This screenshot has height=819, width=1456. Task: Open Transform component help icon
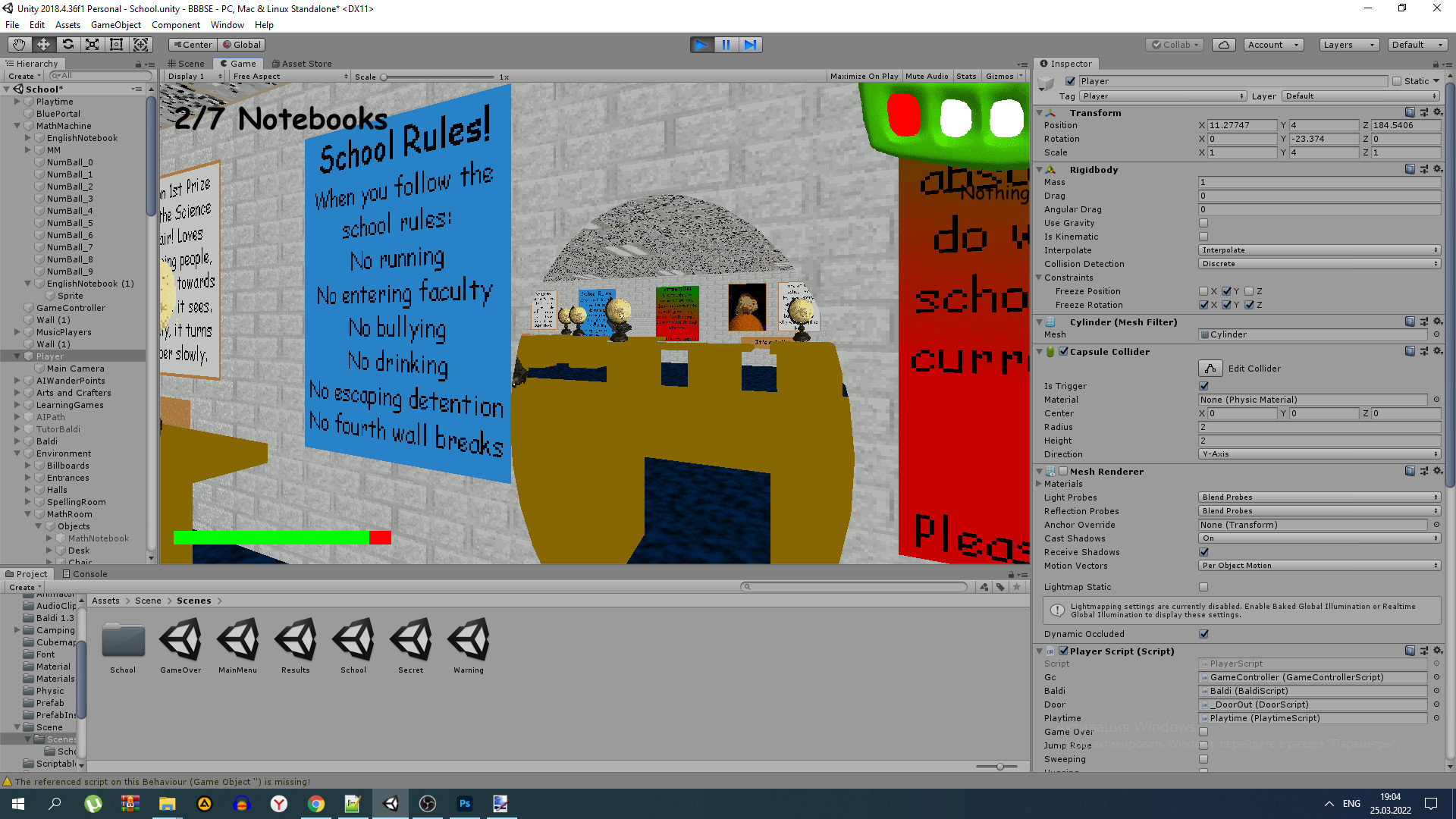pos(1410,112)
